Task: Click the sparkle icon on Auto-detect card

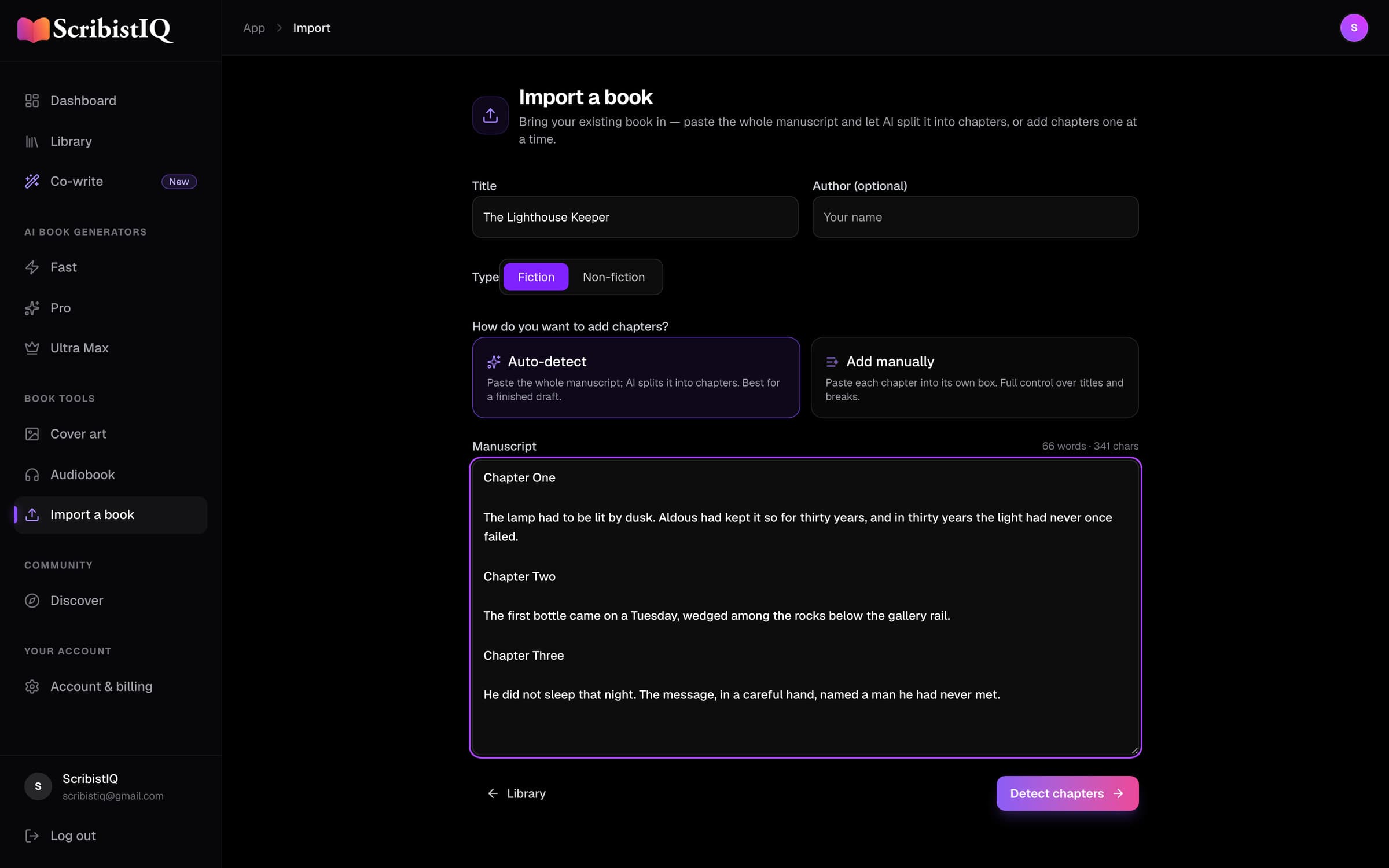Action: pos(494,362)
